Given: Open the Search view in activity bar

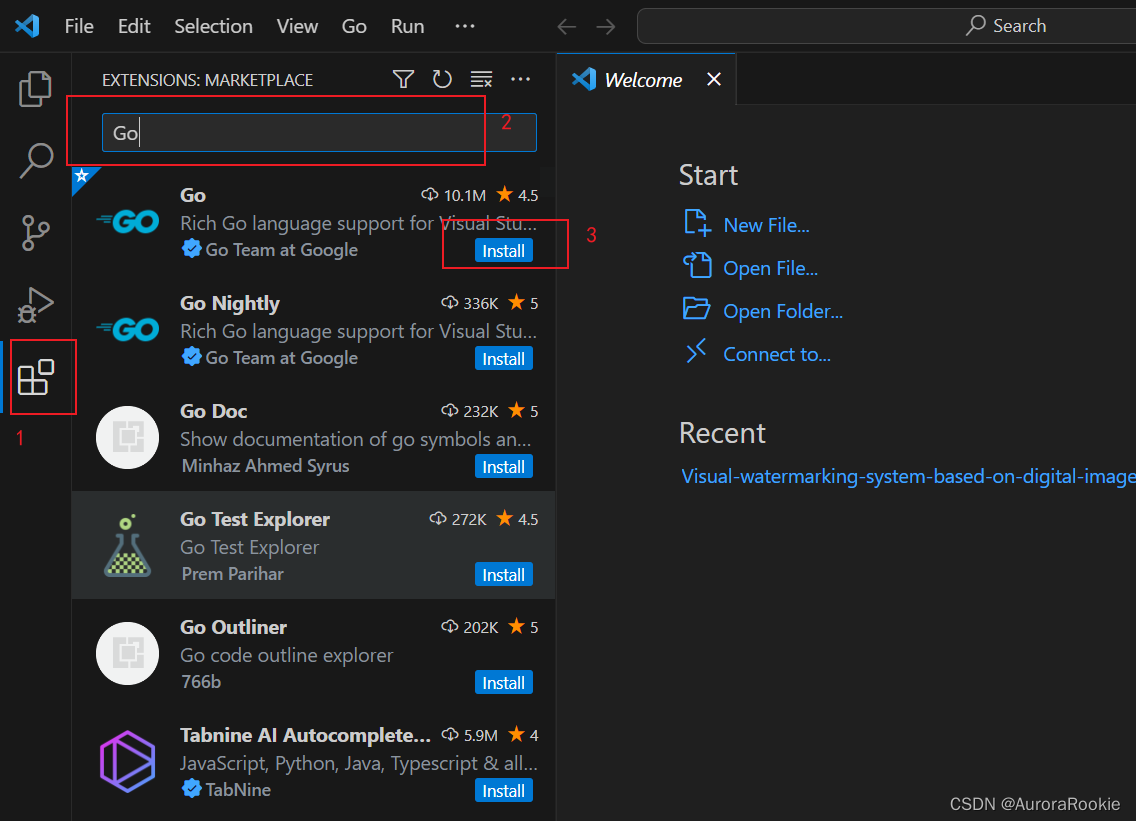Looking at the screenshot, I should click(36, 160).
